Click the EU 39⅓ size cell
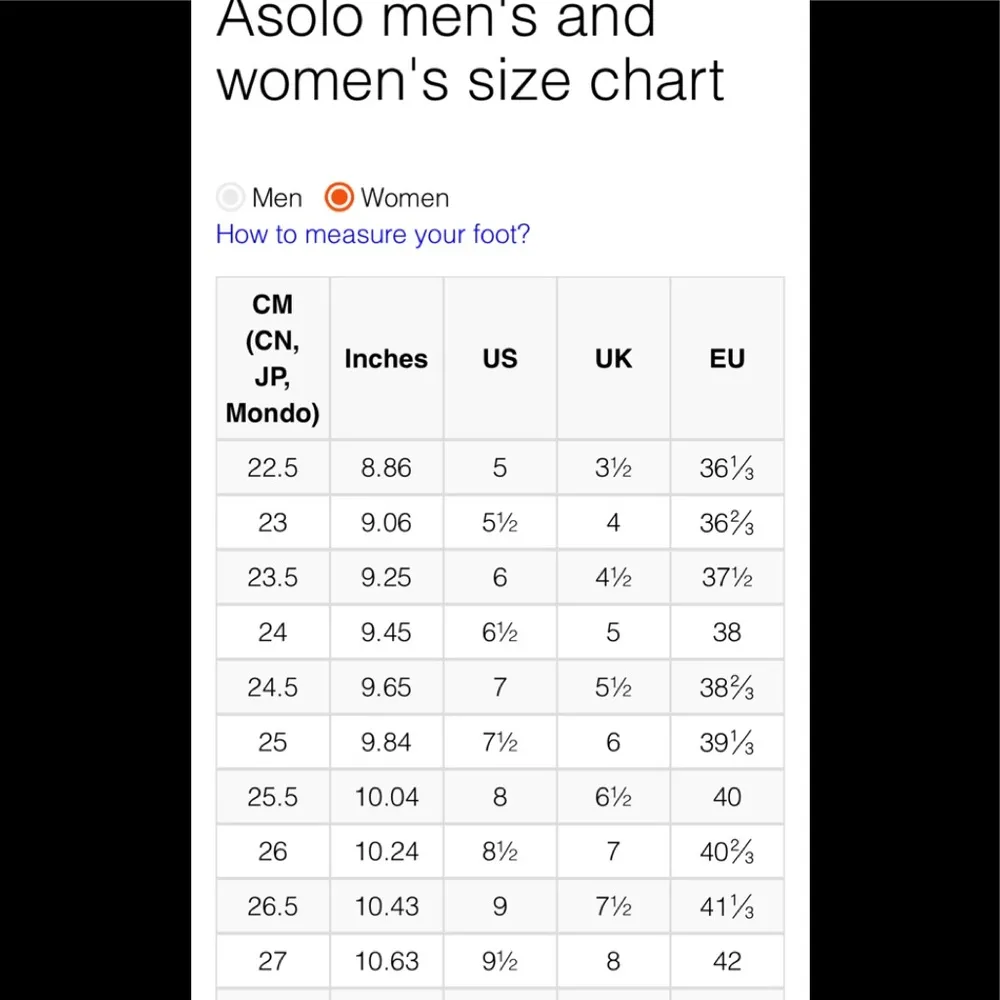1000x1000 pixels. (x=727, y=743)
